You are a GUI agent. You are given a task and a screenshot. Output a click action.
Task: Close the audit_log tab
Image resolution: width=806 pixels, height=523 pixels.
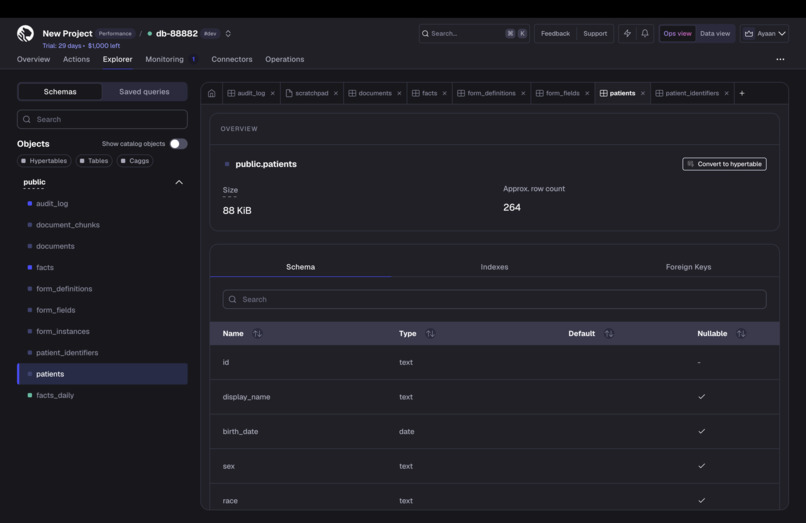point(273,93)
